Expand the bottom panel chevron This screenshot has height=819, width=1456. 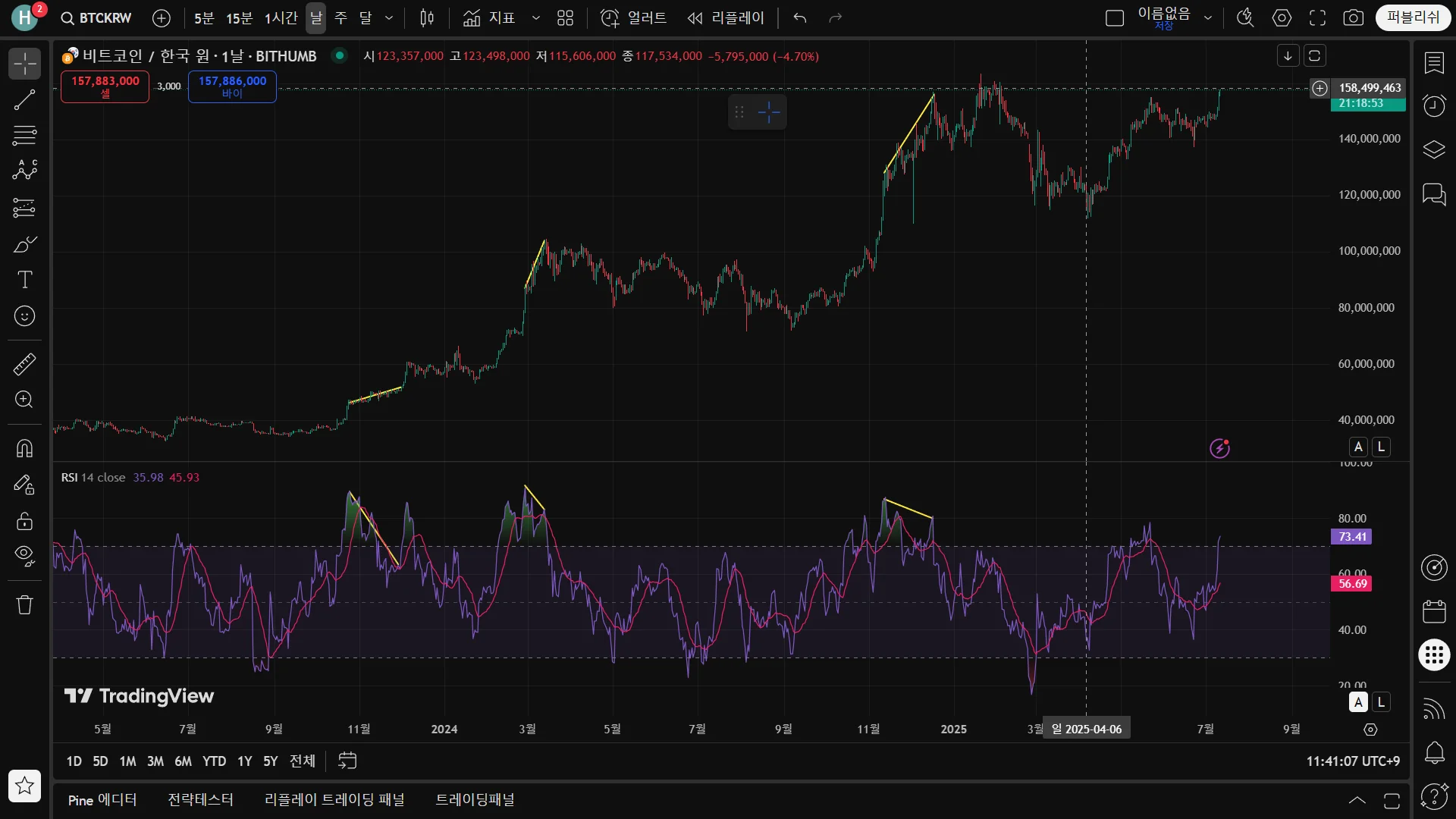tap(1357, 800)
